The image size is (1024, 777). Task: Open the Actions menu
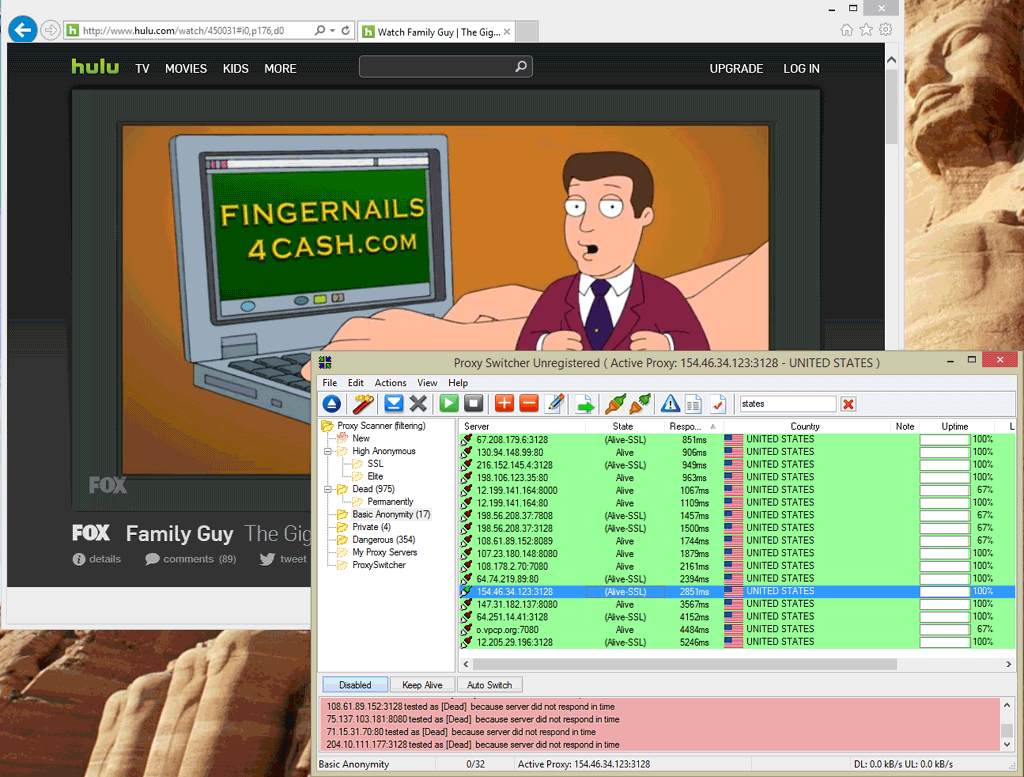pos(391,383)
